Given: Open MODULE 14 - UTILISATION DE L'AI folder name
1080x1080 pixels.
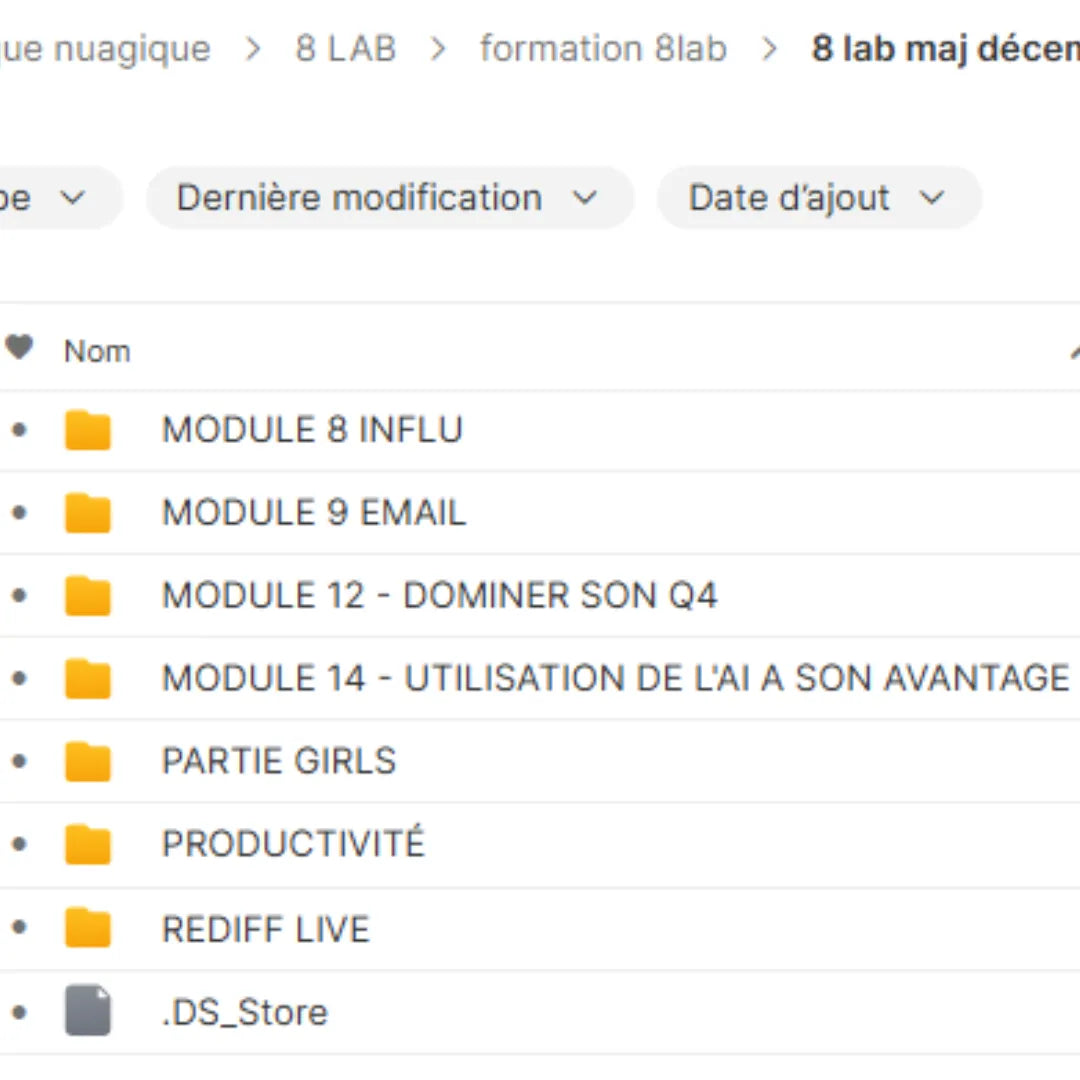Looking at the screenshot, I should (x=615, y=679).
